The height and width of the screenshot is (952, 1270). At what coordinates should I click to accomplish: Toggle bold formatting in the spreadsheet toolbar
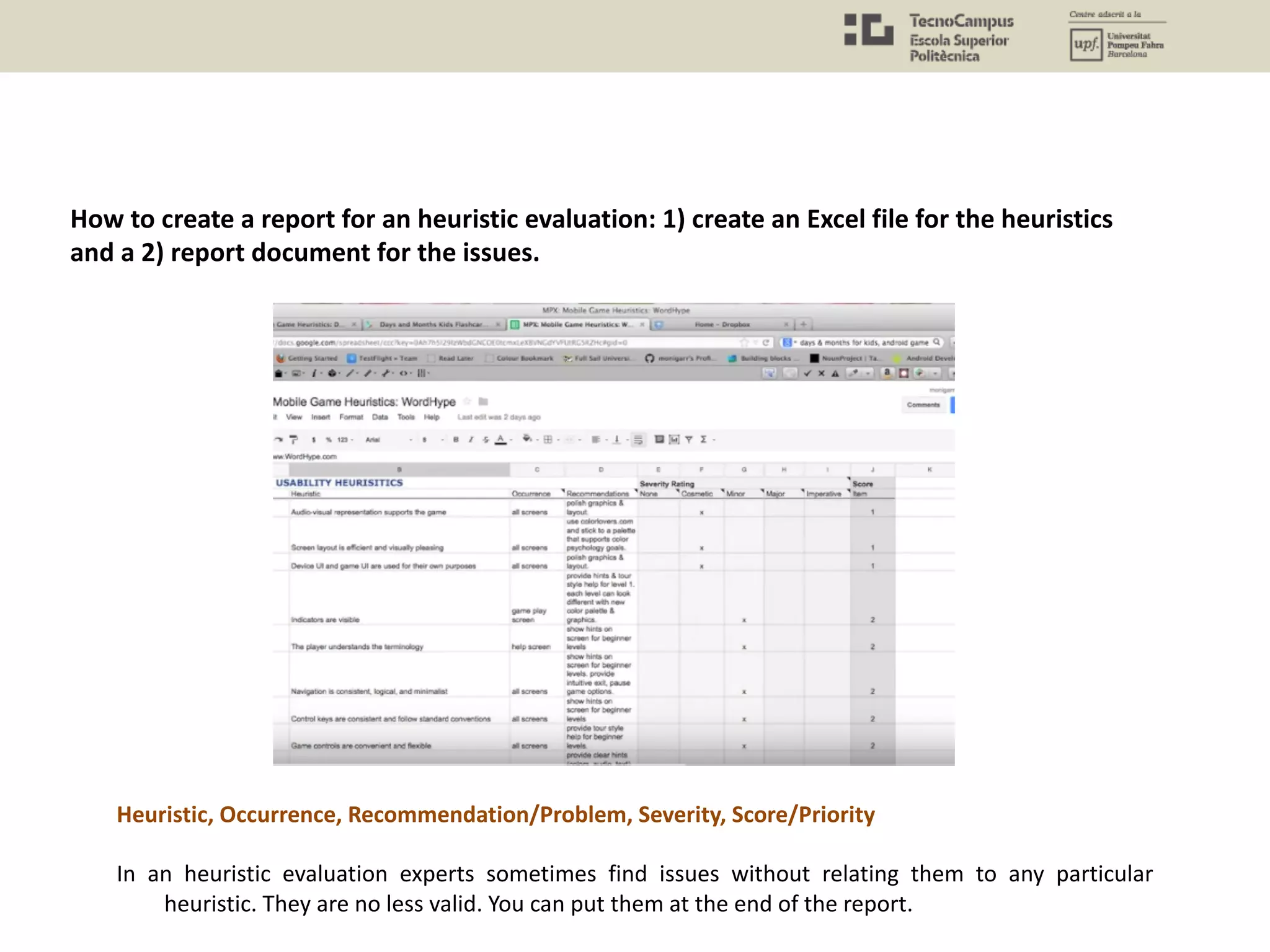tap(456, 439)
